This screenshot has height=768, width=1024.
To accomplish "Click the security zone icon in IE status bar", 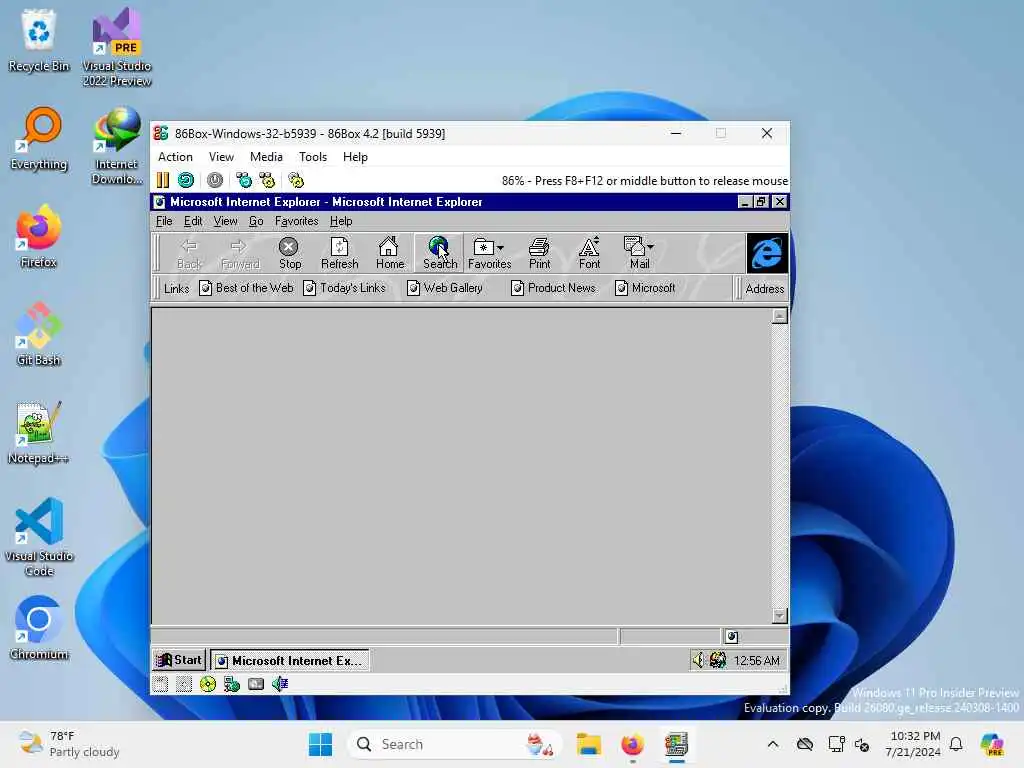I will [731, 636].
